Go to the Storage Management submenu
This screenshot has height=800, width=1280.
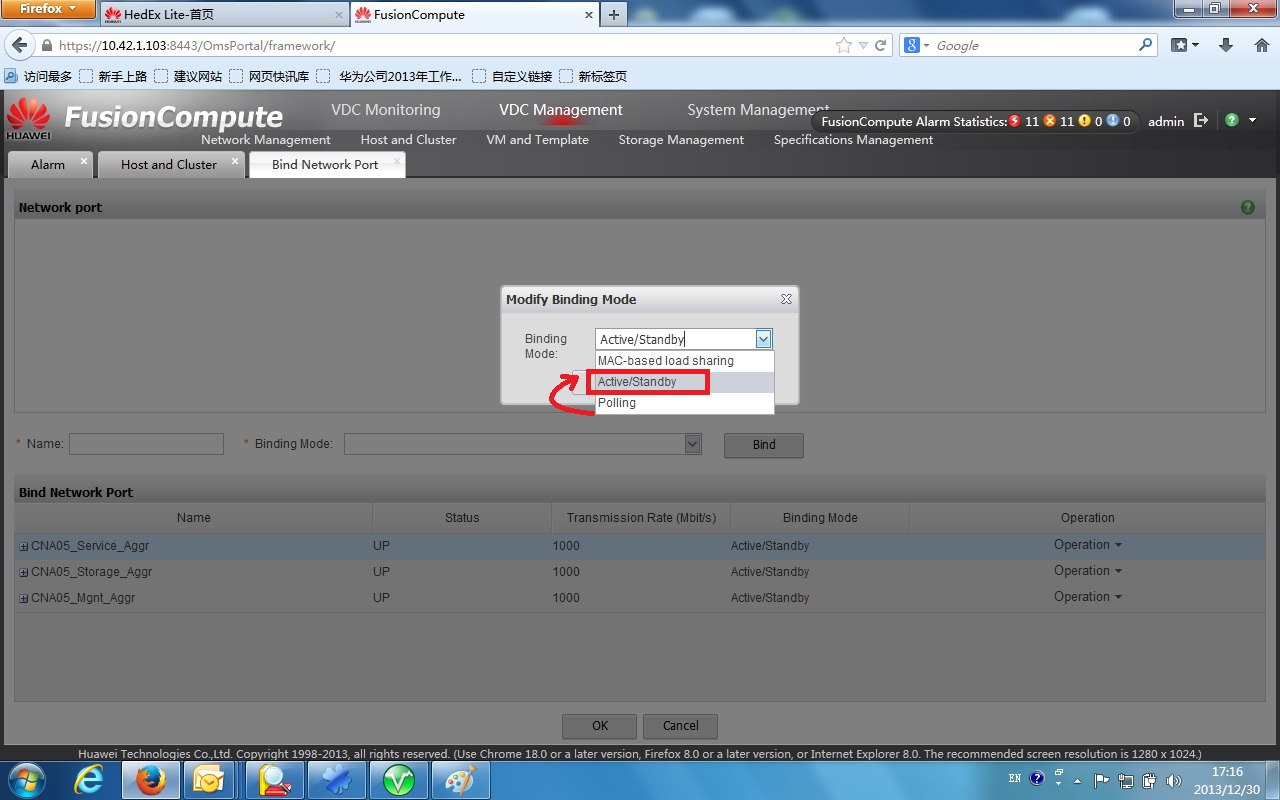pos(681,140)
